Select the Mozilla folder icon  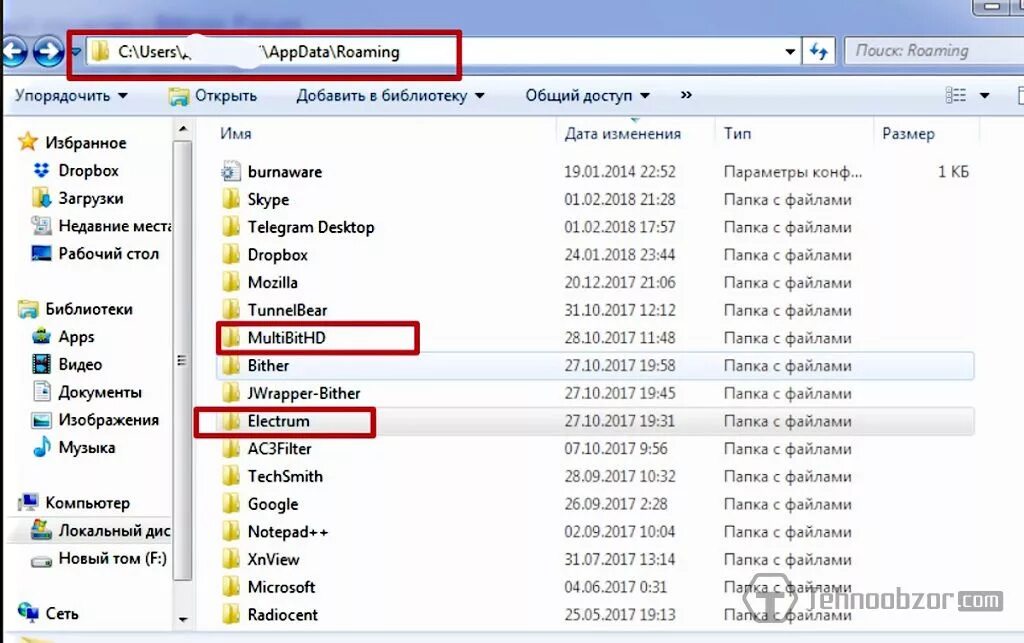pyautogui.click(x=231, y=282)
